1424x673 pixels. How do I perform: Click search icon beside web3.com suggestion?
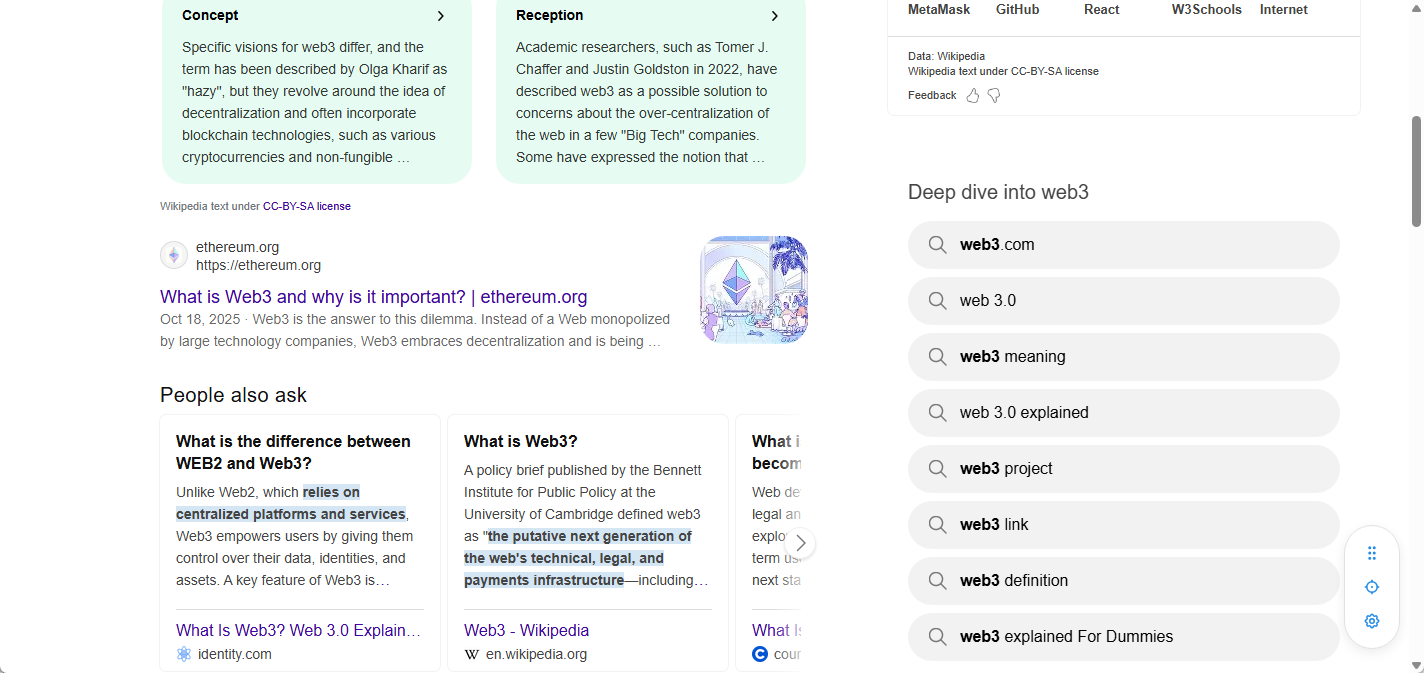[x=937, y=245]
